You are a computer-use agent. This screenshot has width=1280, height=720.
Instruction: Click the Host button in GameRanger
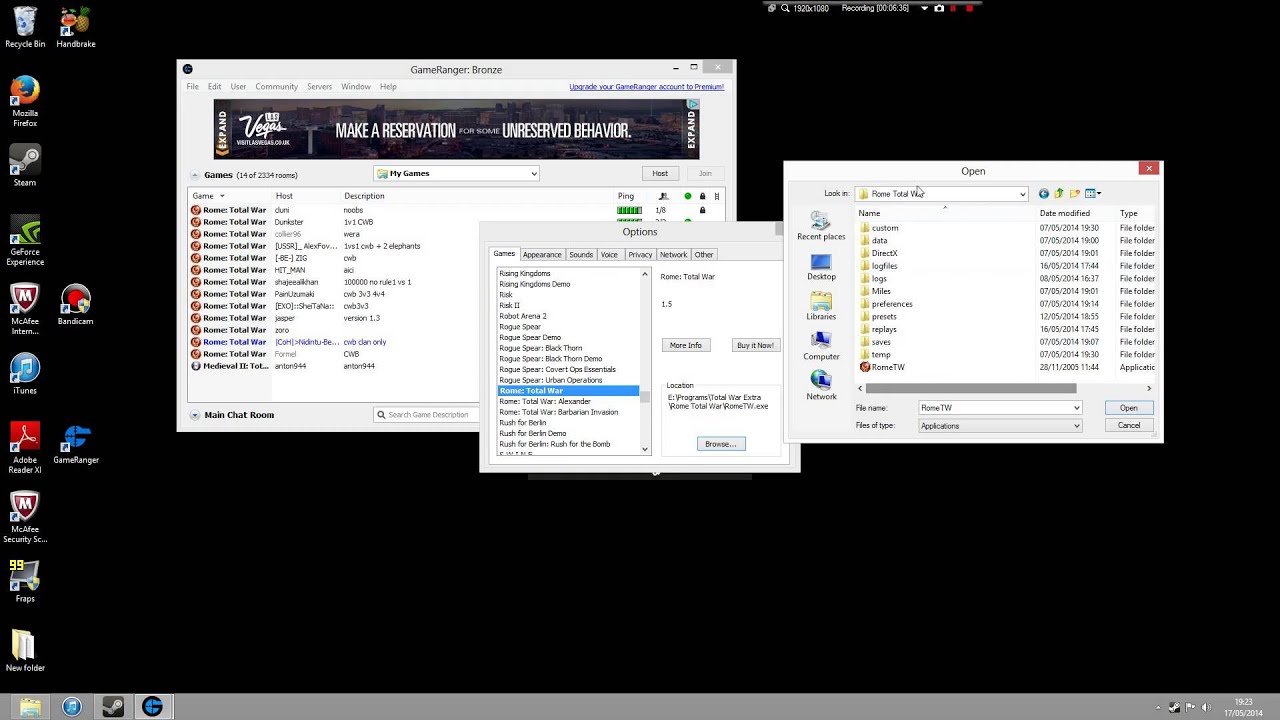pyautogui.click(x=660, y=174)
